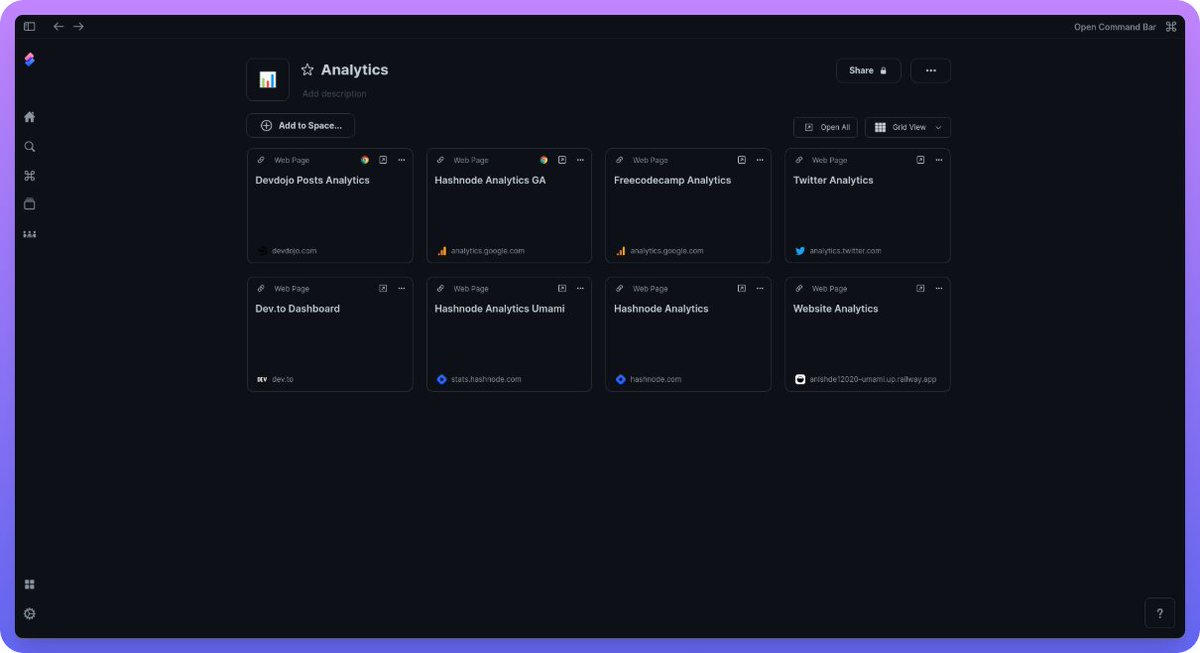Open more options on Twitter Analytics card
Image resolution: width=1200 pixels, height=653 pixels.
pyautogui.click(x=939, y=160)
